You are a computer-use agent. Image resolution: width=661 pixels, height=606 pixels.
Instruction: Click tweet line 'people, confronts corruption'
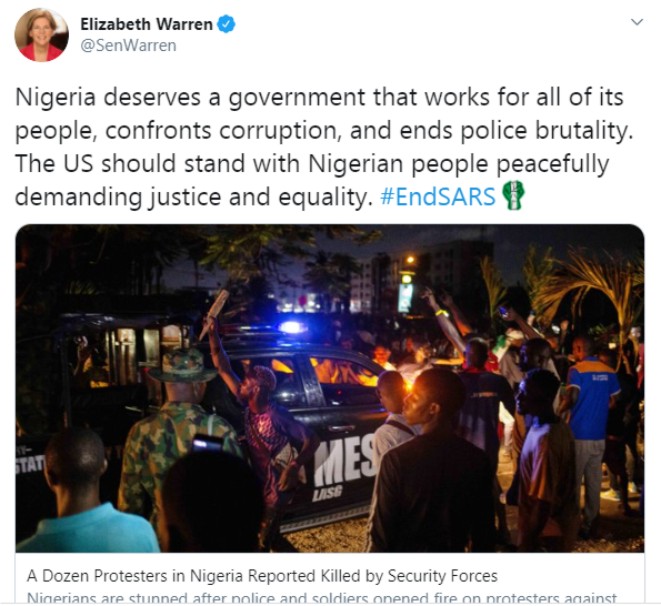pos(324,131)
